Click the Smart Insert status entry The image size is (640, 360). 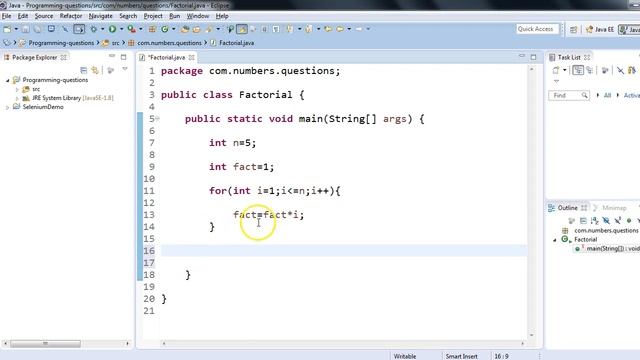pyautogui.click(x=462, y=356)
